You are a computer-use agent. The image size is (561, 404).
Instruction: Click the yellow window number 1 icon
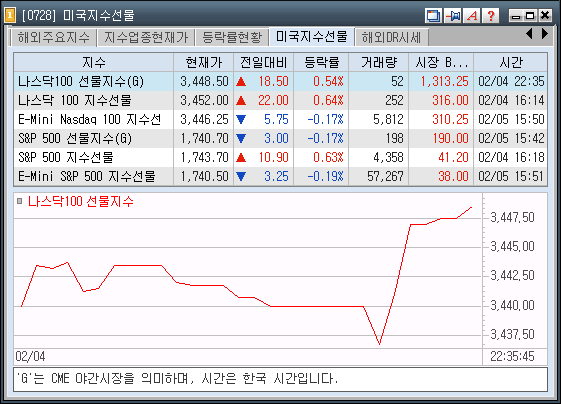10,15
